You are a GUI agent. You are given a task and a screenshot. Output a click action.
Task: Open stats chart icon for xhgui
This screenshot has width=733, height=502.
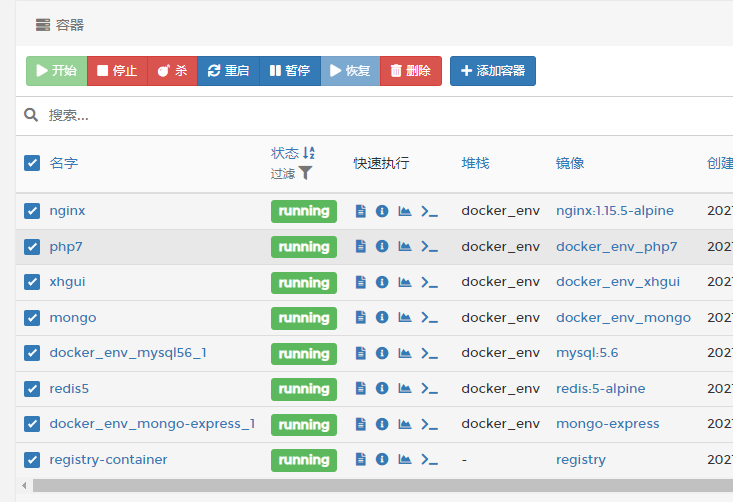(405, 282)
